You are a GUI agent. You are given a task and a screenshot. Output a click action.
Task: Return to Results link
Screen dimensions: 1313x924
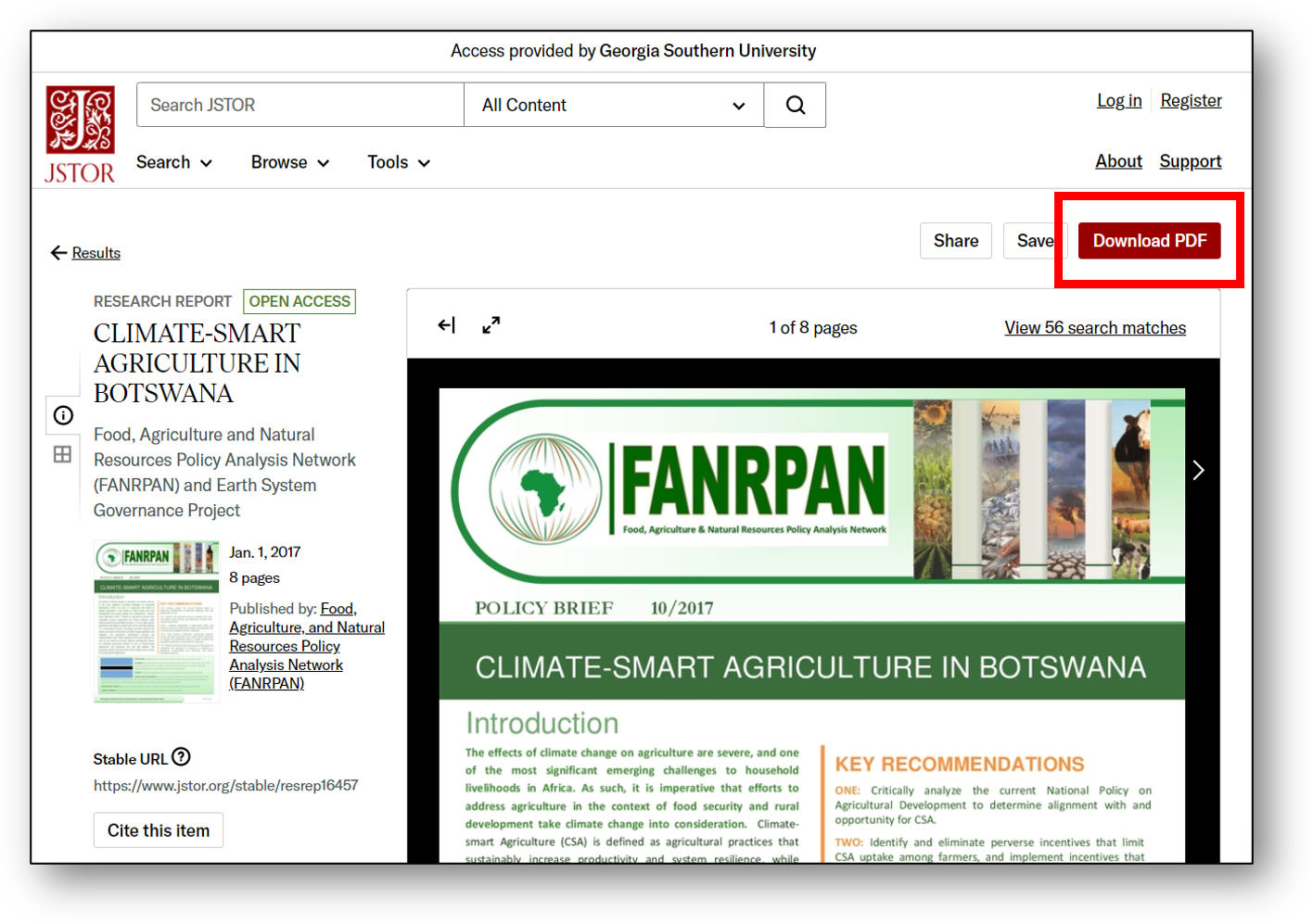96,253
